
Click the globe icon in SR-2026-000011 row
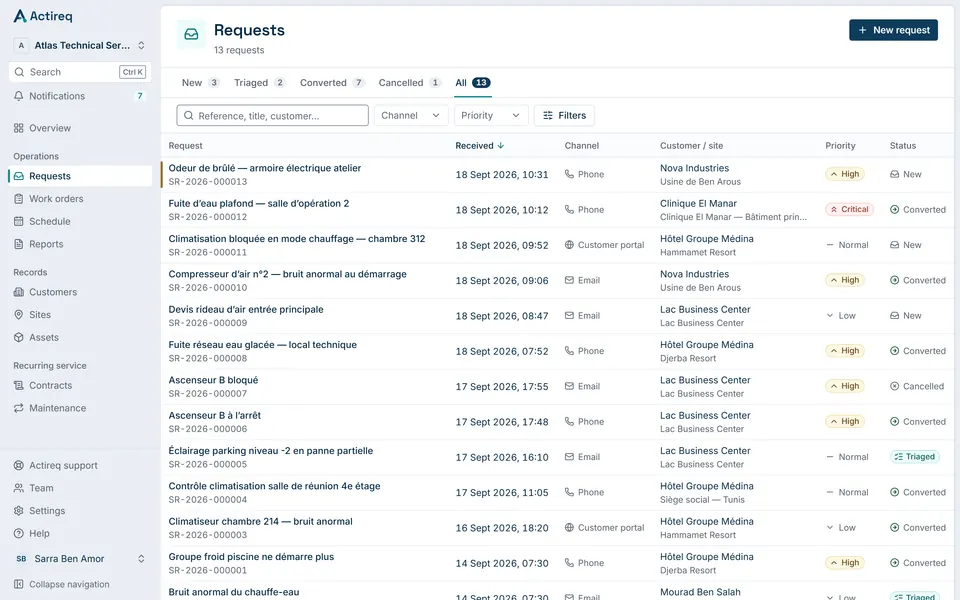click(569, 245)
